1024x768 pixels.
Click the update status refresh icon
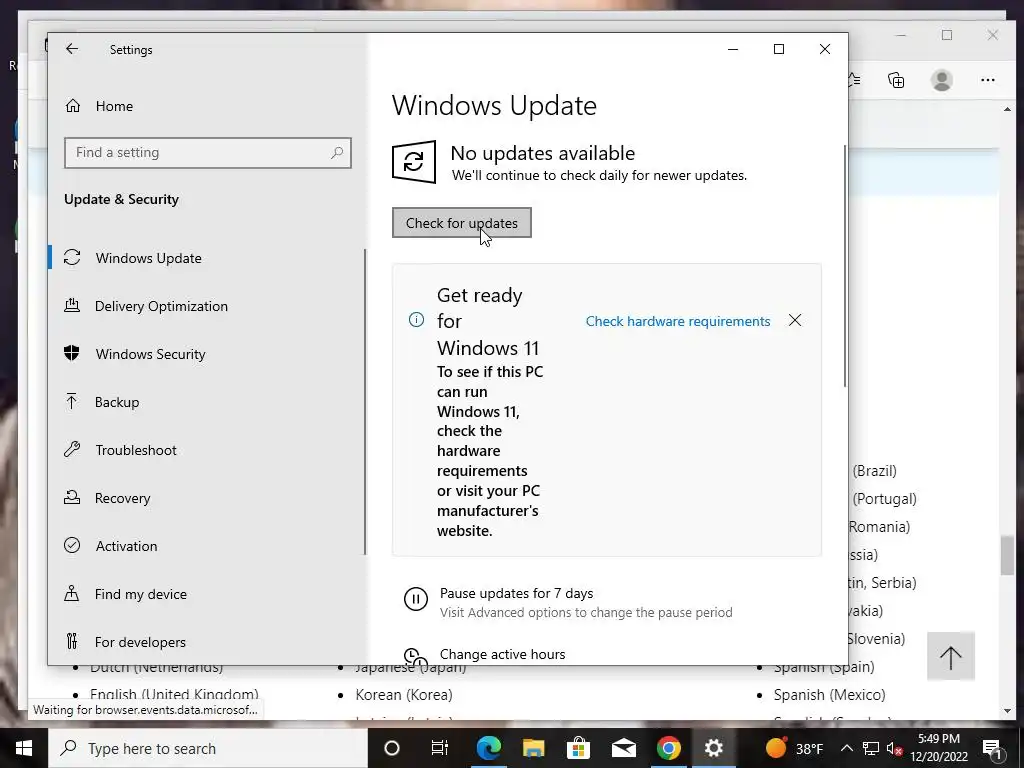click(413, 161)
